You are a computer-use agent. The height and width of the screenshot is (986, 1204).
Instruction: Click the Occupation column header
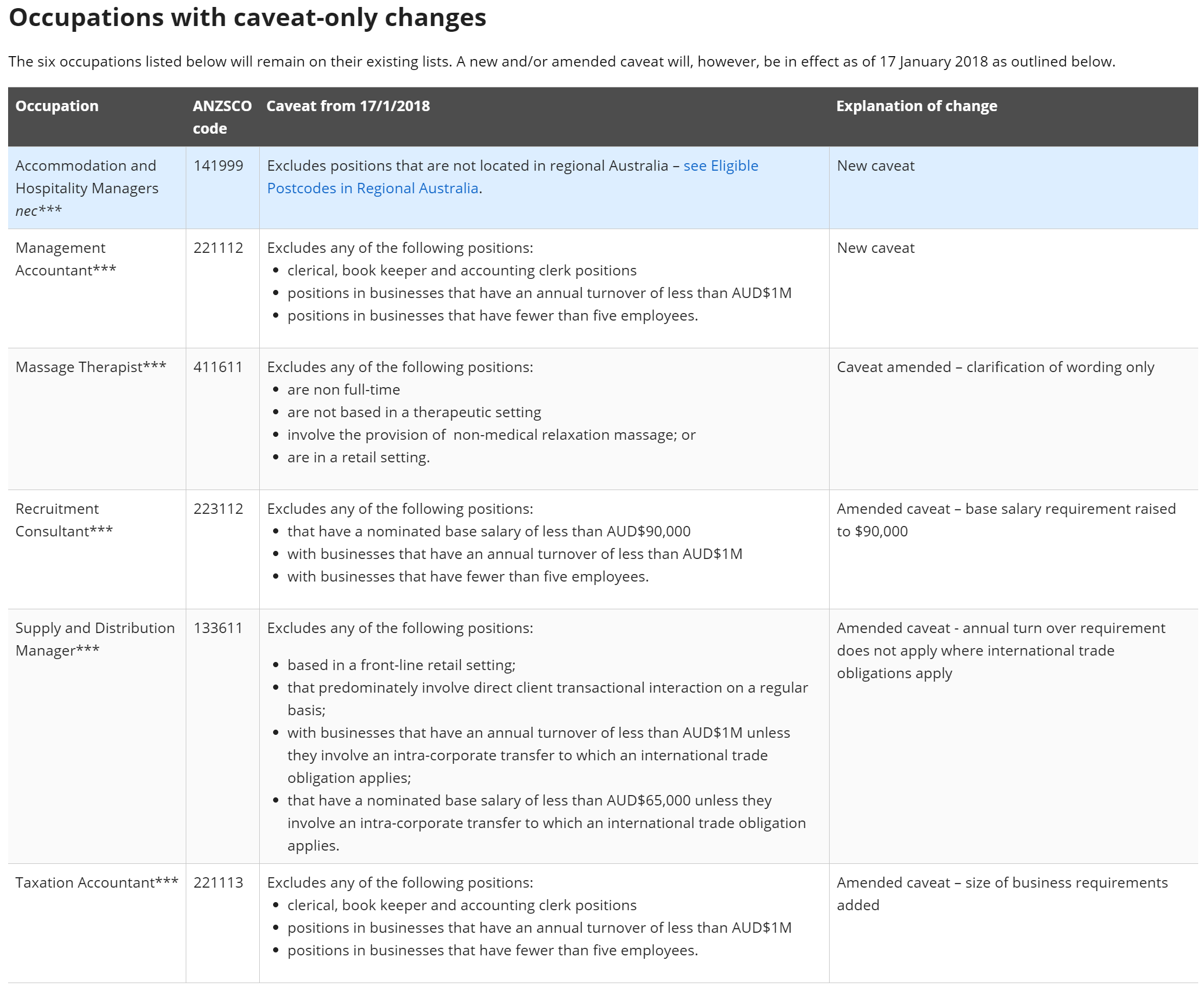point(57,106)
